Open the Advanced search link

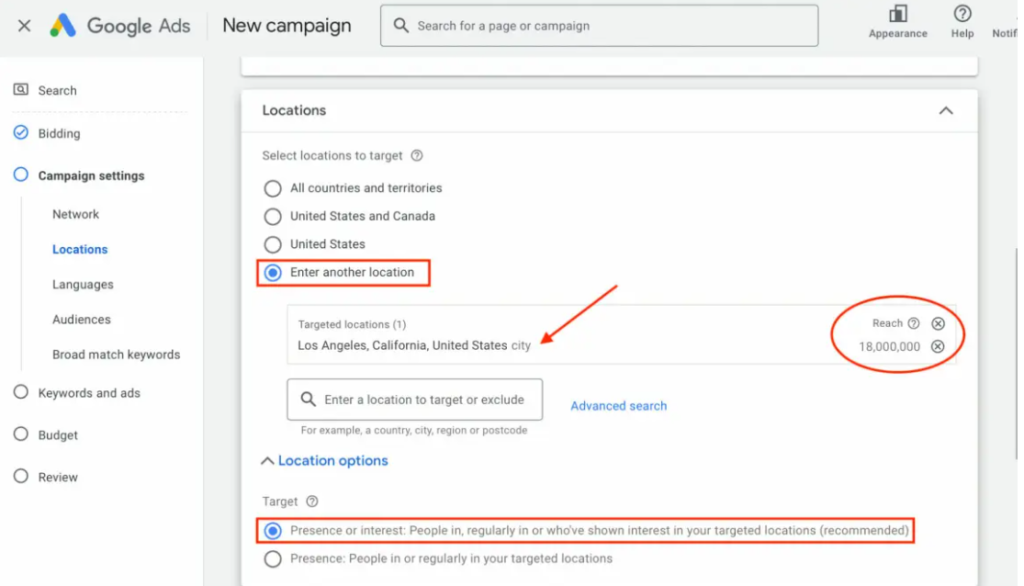618,406
